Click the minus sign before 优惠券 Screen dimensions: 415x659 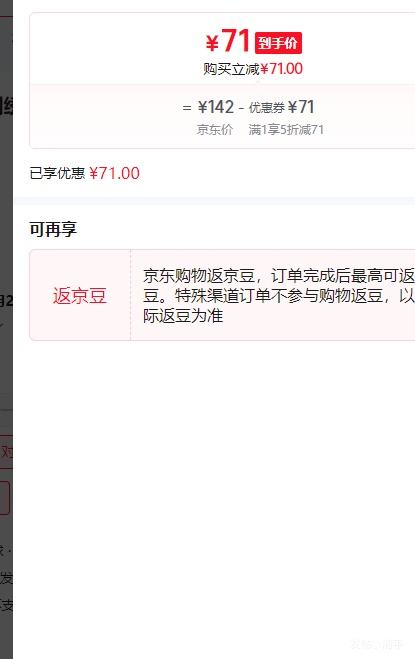(x=241, y=108)
